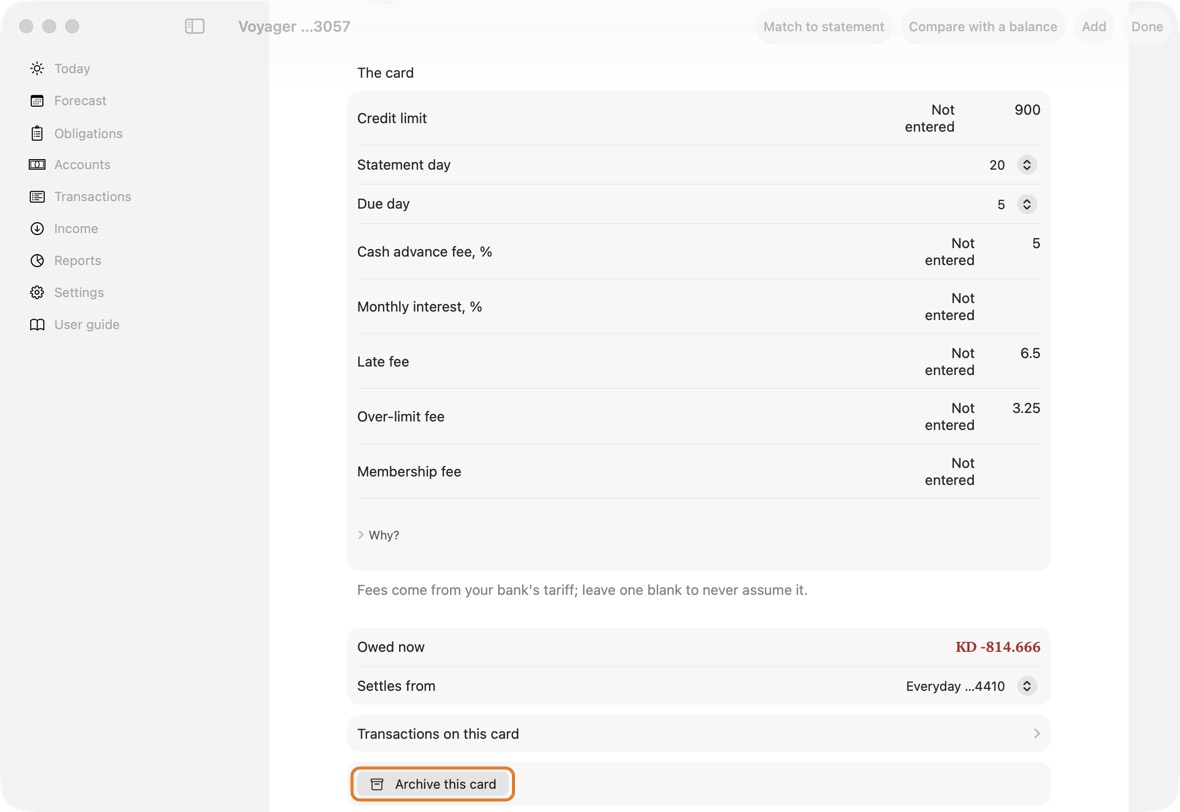Open Transactions on this card row
The image size is (1180, 812).
click(x=698, y=734)
